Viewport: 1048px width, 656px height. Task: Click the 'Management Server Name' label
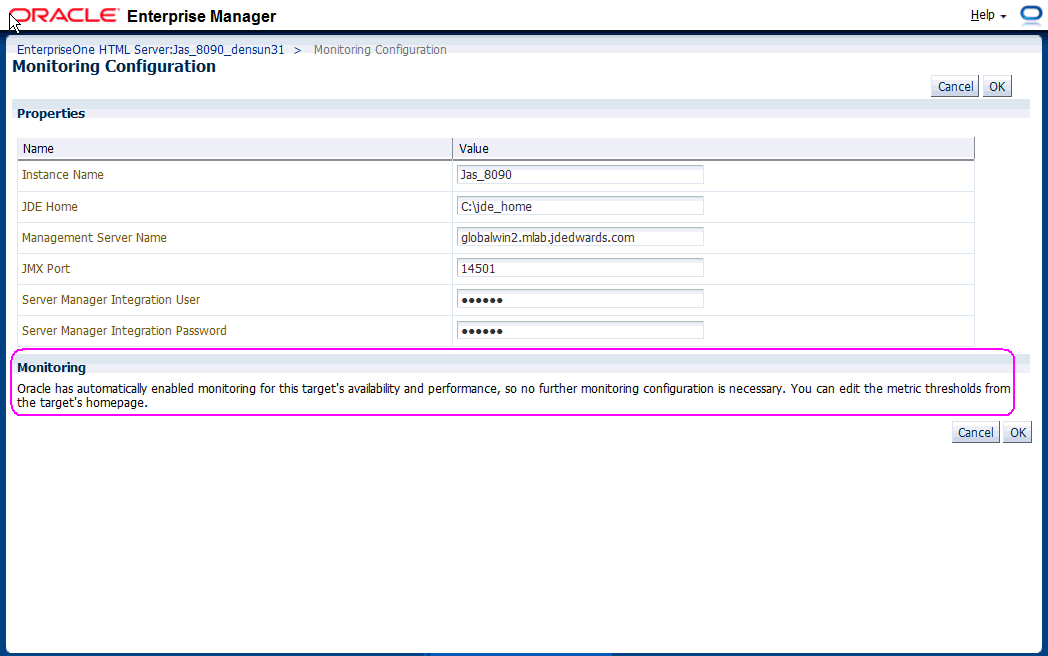click(x=94, y=237)
